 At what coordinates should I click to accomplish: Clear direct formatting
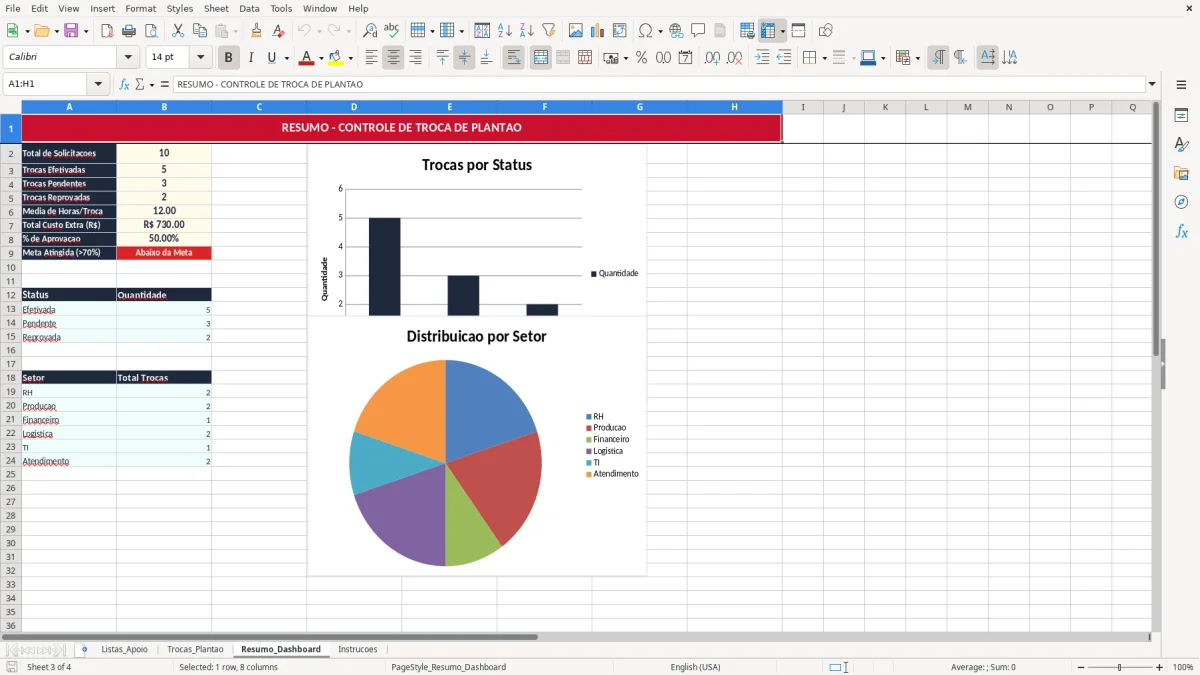(279, 30)
